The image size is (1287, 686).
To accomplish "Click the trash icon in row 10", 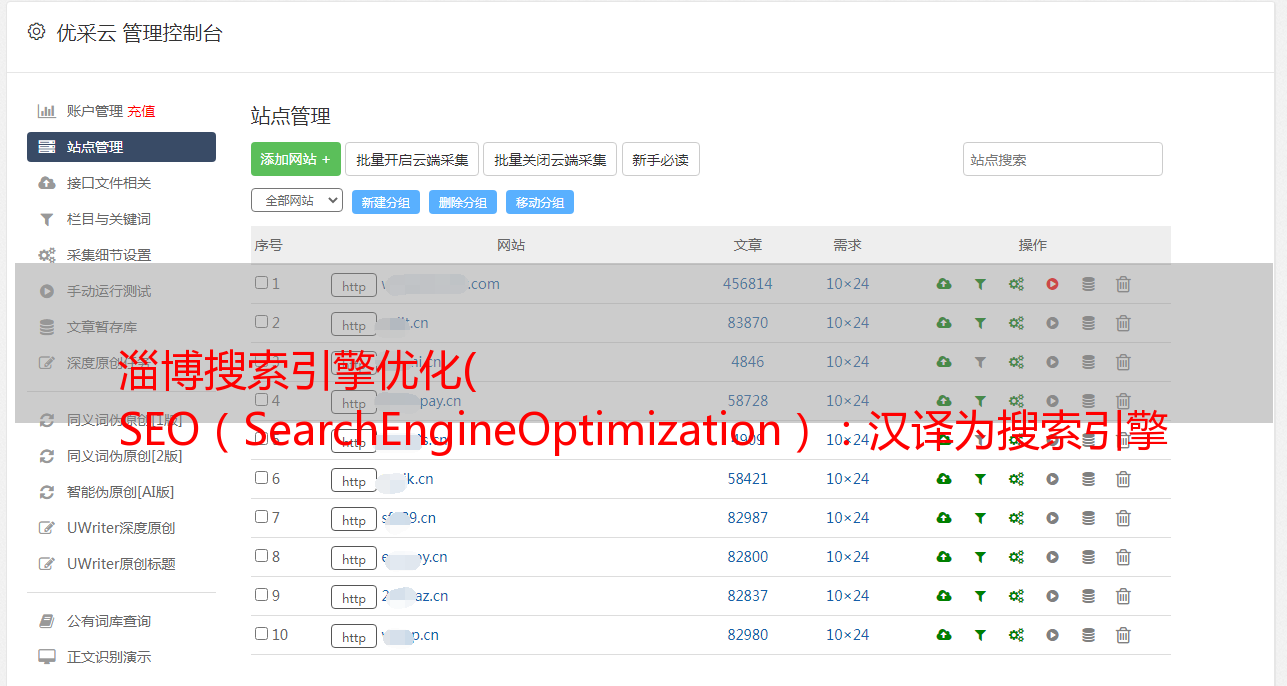I will (1123, 635).
